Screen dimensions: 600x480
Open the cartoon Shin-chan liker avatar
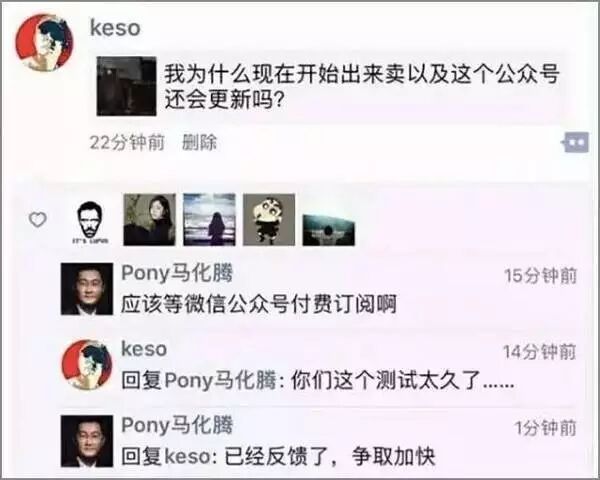[269, 220]
